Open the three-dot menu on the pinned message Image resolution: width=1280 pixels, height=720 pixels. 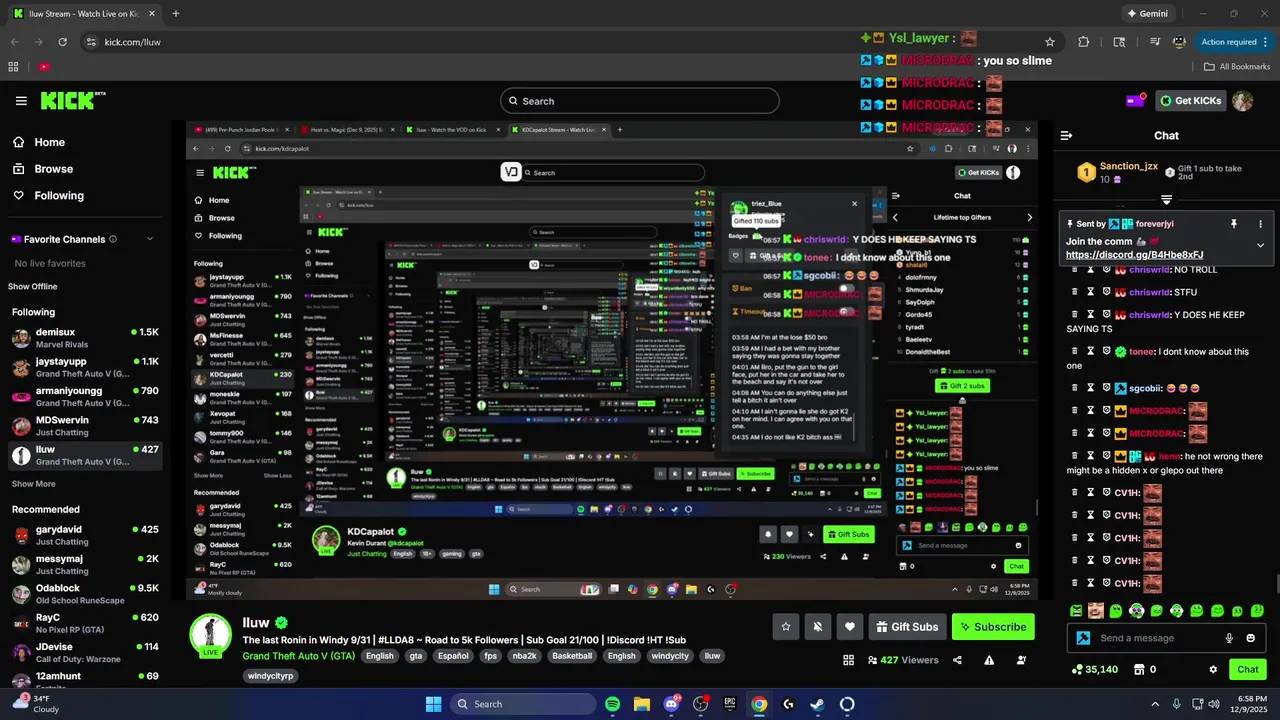[x=1260, y=224]
